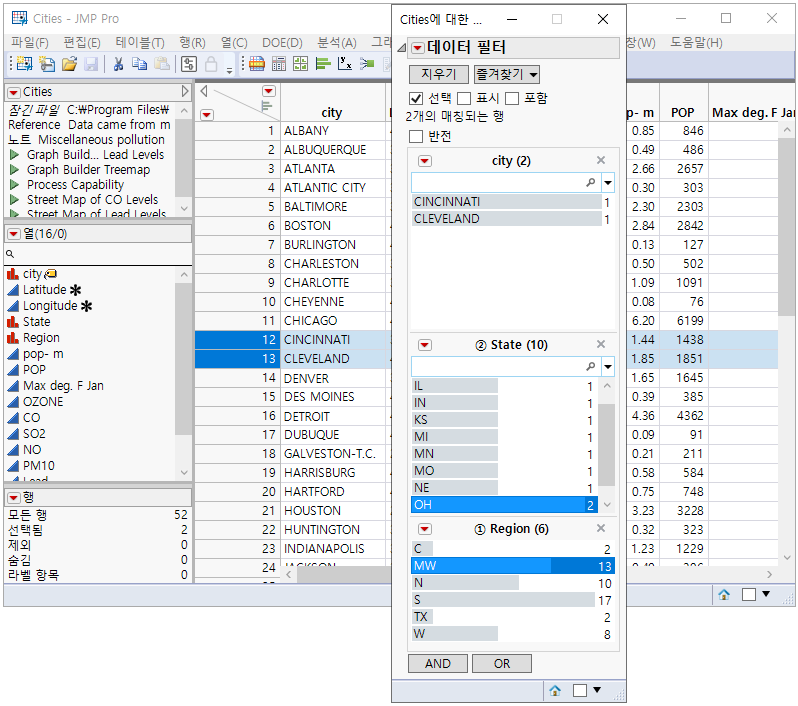Click the home icon in Cities window footer

click(x=724, y=595)
